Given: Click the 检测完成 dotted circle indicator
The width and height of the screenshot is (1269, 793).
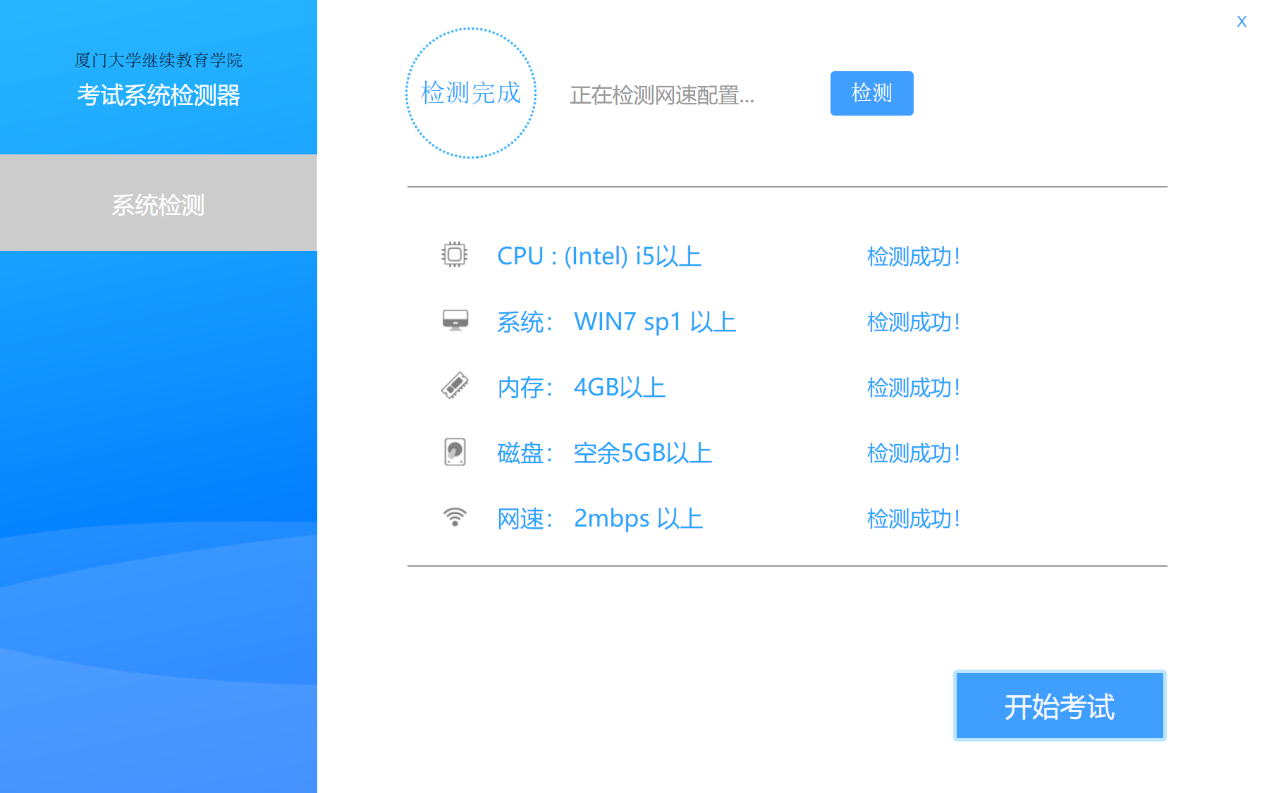Looking at the screenshot, I should click(471, 94).
